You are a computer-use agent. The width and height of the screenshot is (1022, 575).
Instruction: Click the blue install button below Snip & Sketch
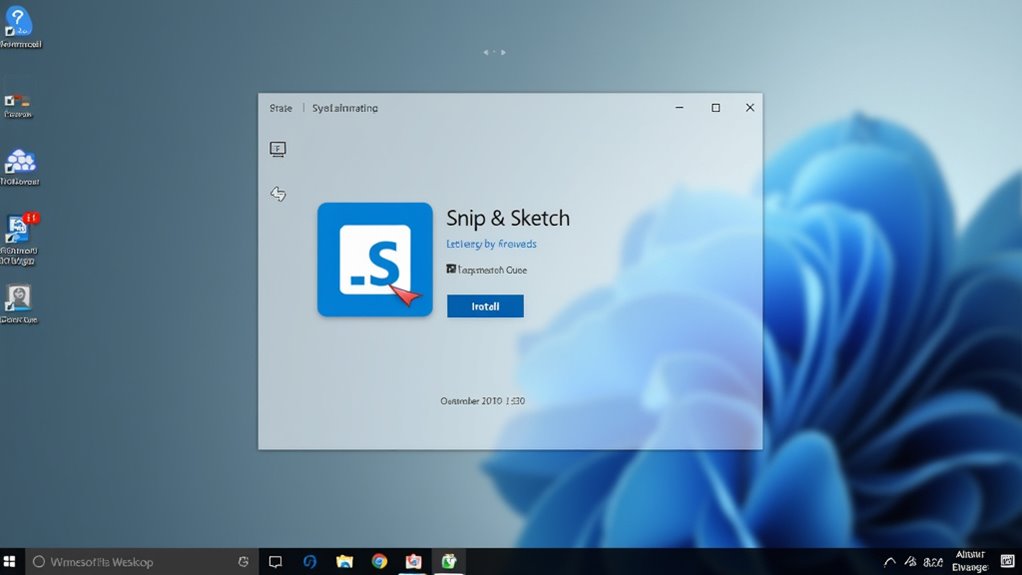[485, 306]
